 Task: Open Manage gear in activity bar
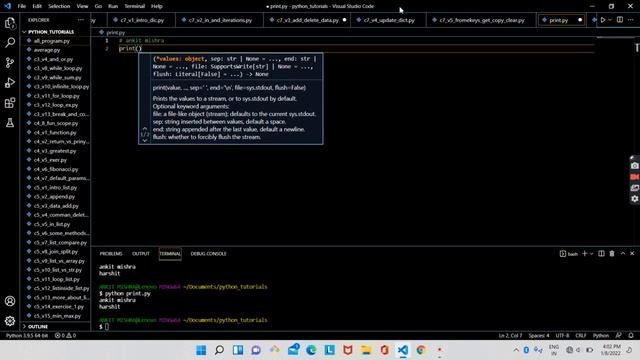click(10, 321)
